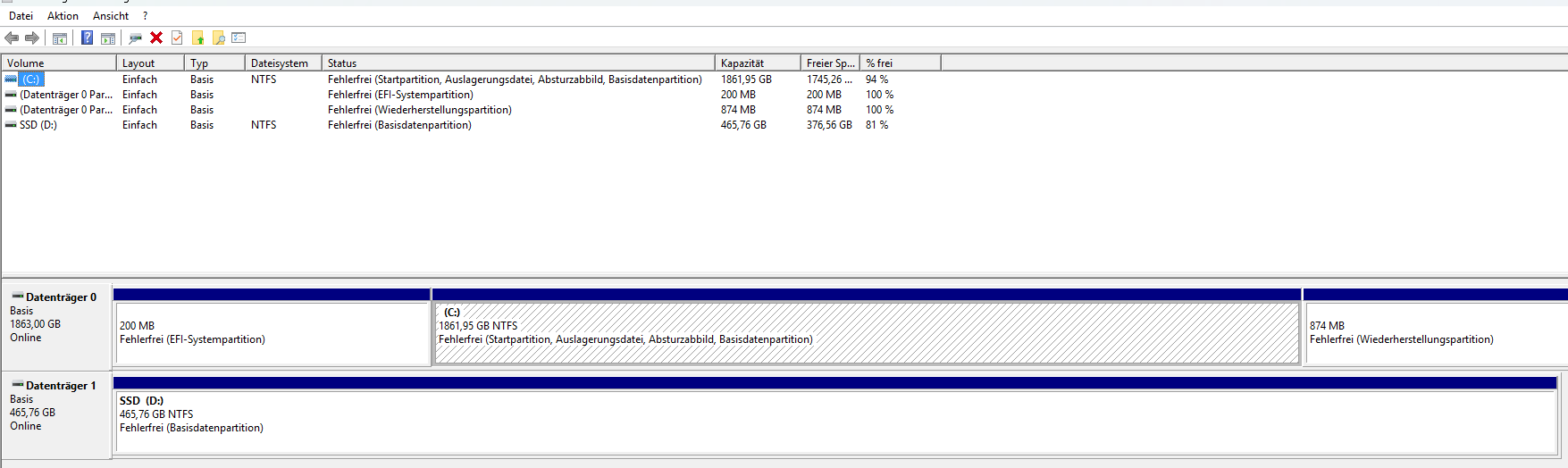
Task: Select the (C:) 1861,95 GB partition block
Action: pyautogui.click(x=867, y=333)
